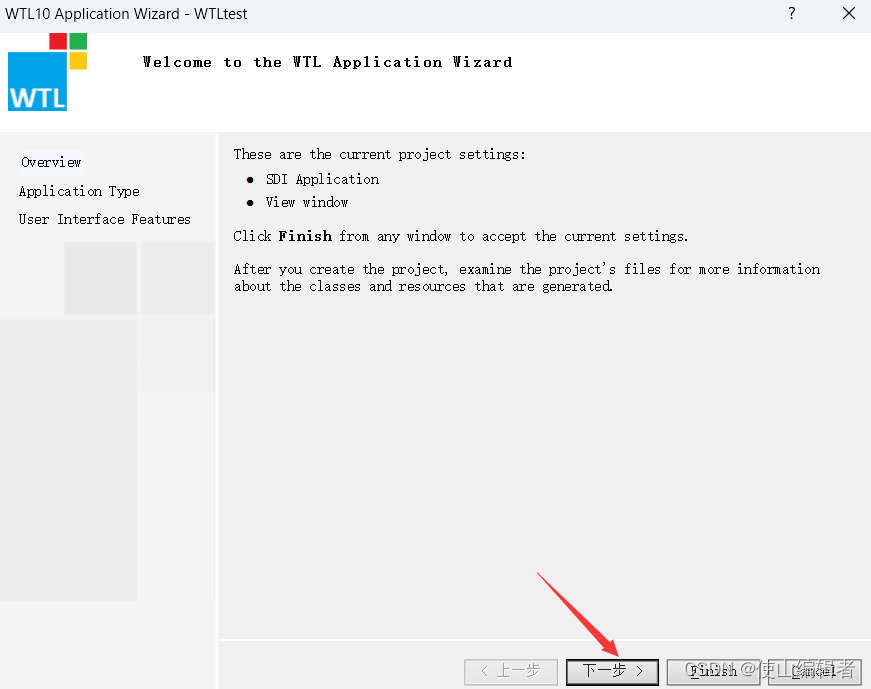Click the green square in the WTL logo
This screenshot has width=871, height=689.
pyautogui.click(x=79, y=41)
